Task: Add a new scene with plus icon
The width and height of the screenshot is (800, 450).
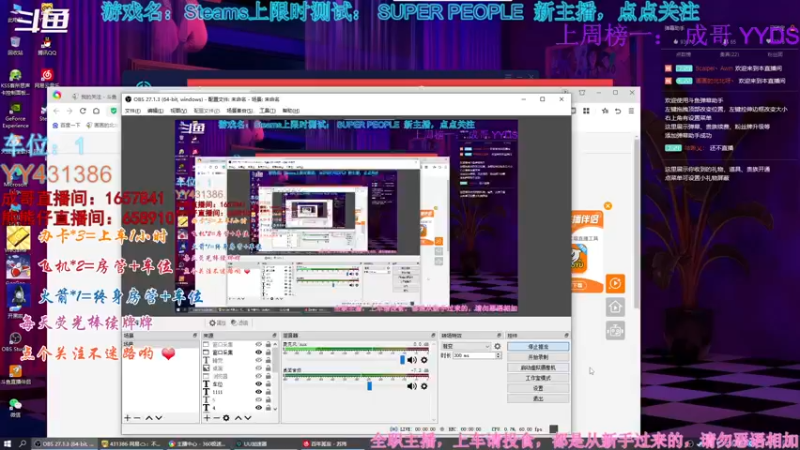Action: click(x=128, y=418)
